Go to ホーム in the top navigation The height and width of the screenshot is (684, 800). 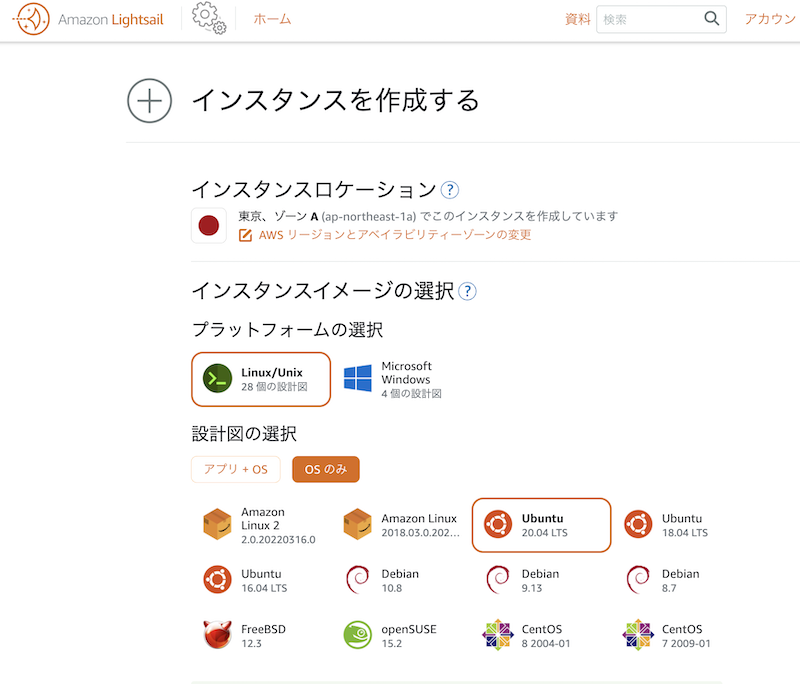point(272,19)
